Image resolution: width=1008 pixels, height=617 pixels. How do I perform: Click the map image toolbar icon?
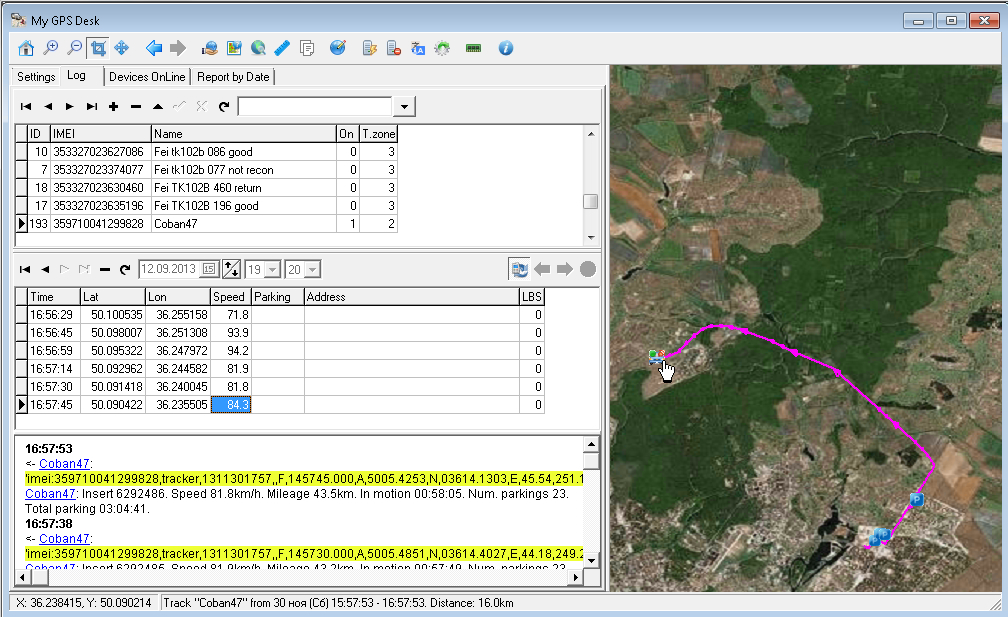234,48
